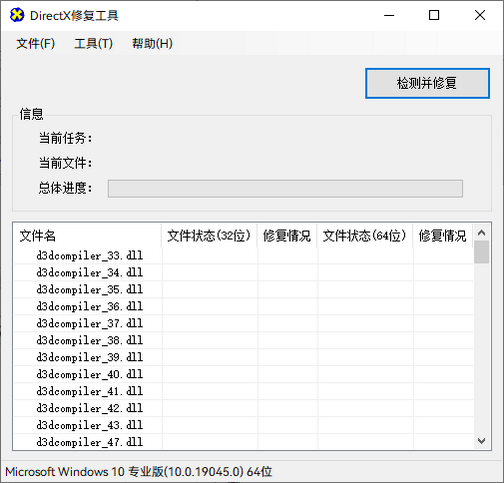
Task: Click the 文件名 column header
Action: [87, 236]
